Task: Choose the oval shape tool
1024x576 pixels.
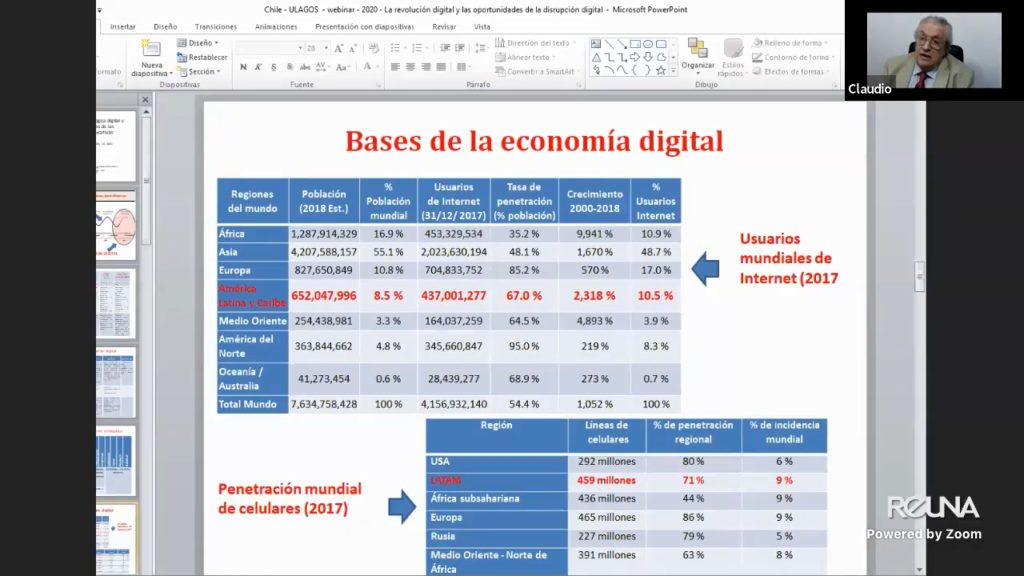Action: coord(648,44)
